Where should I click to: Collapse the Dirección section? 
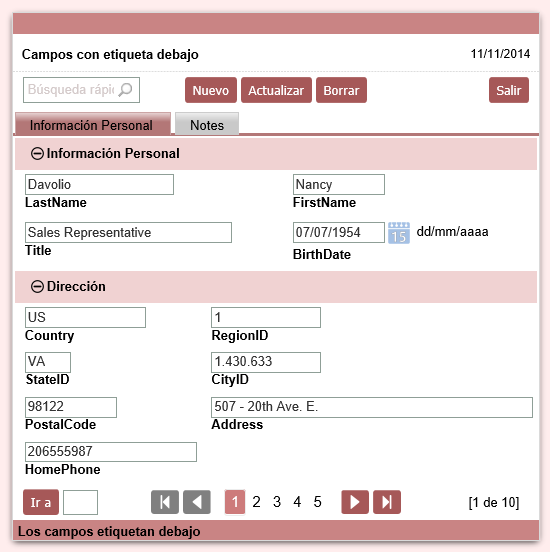coord(37,287)
